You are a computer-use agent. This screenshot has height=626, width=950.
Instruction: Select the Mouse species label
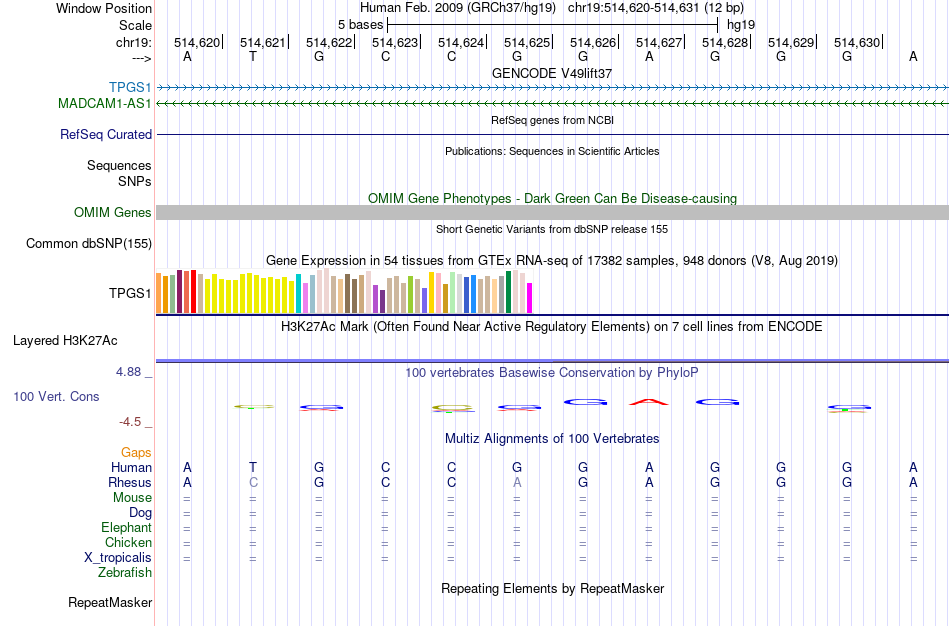[132, 498]
